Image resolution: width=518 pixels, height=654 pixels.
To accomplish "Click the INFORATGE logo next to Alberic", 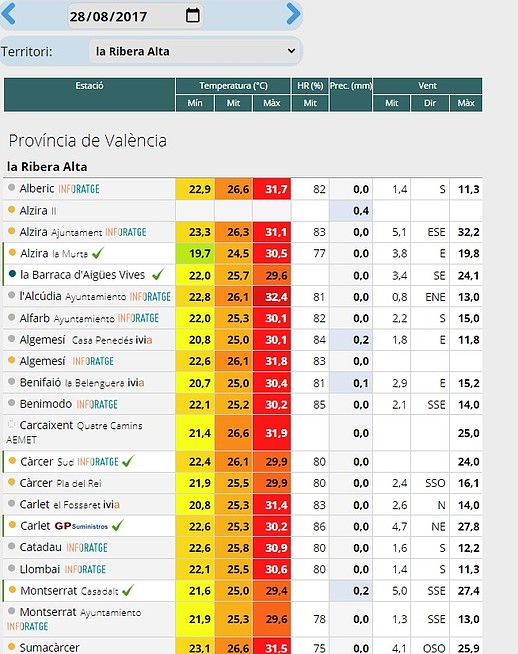I will (79, 189).
